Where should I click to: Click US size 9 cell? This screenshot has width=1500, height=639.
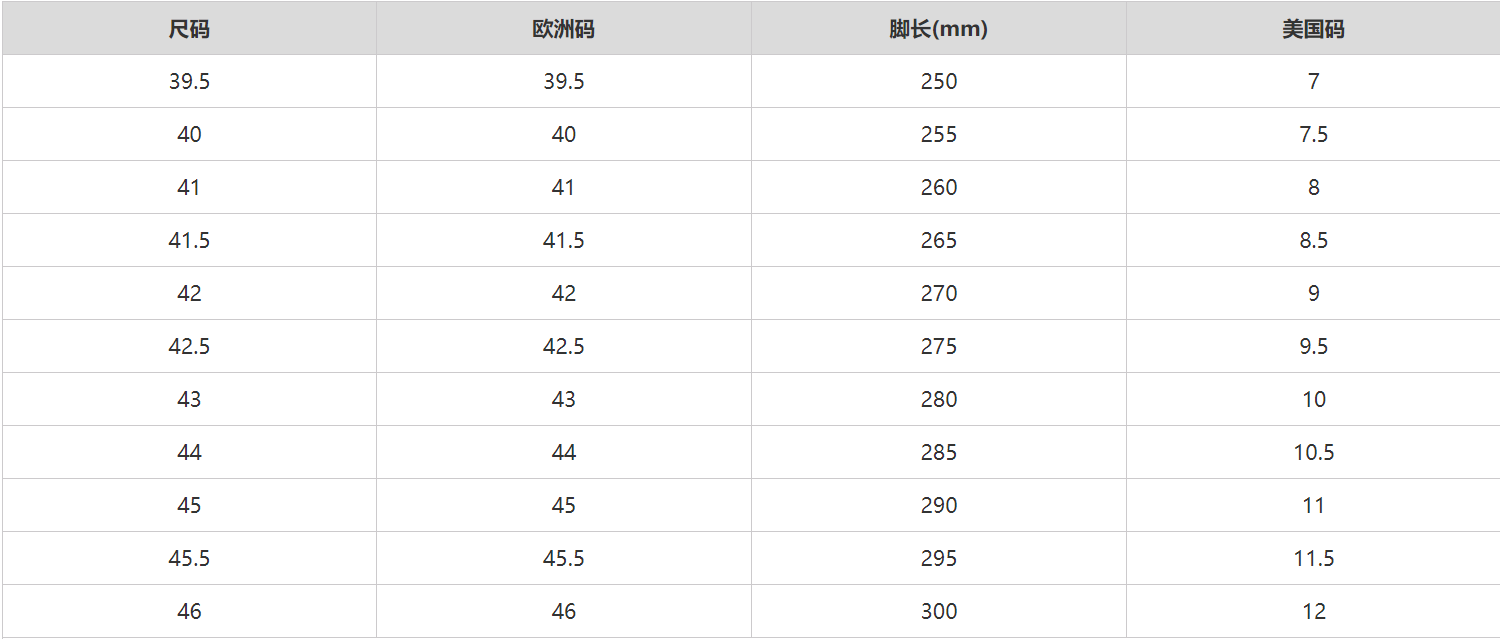click(x=1313, y=294)
